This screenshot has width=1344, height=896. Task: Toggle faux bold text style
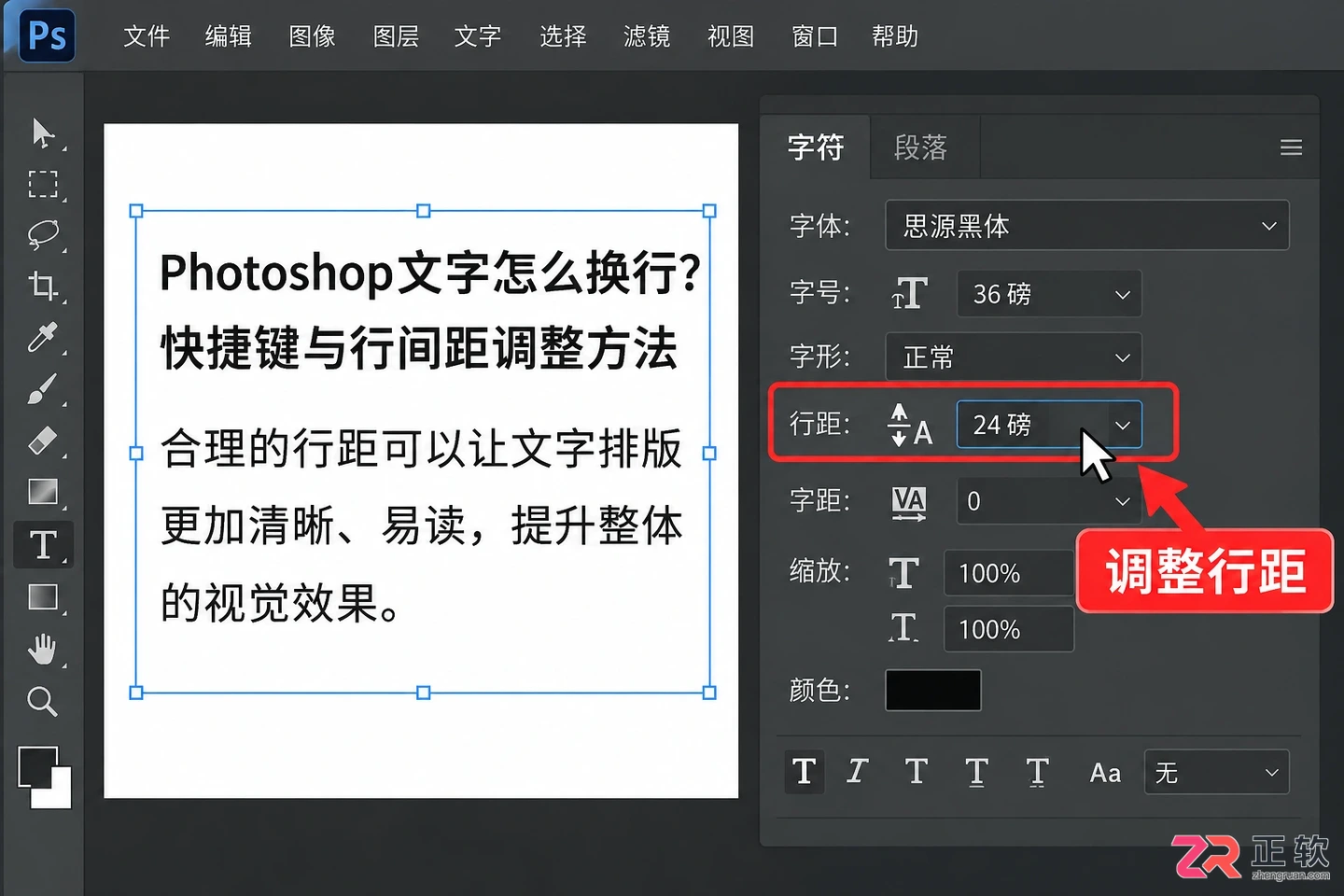(804, 772)
